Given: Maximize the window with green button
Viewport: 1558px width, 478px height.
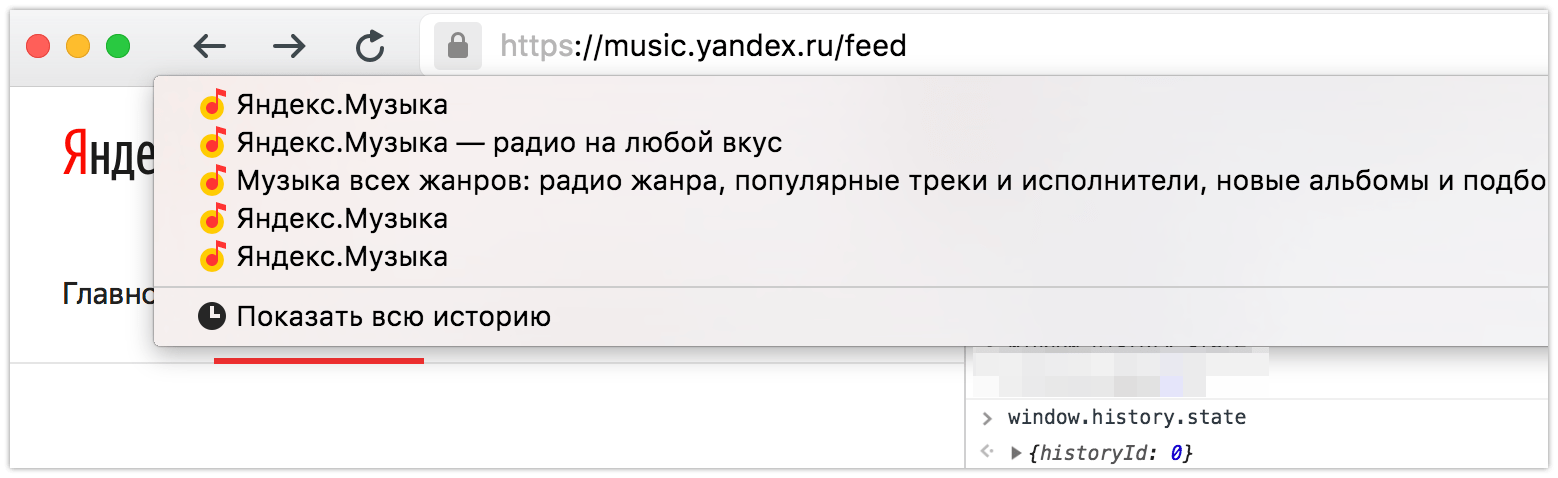Looking at the screenshot, I should (x=118, y=46).
